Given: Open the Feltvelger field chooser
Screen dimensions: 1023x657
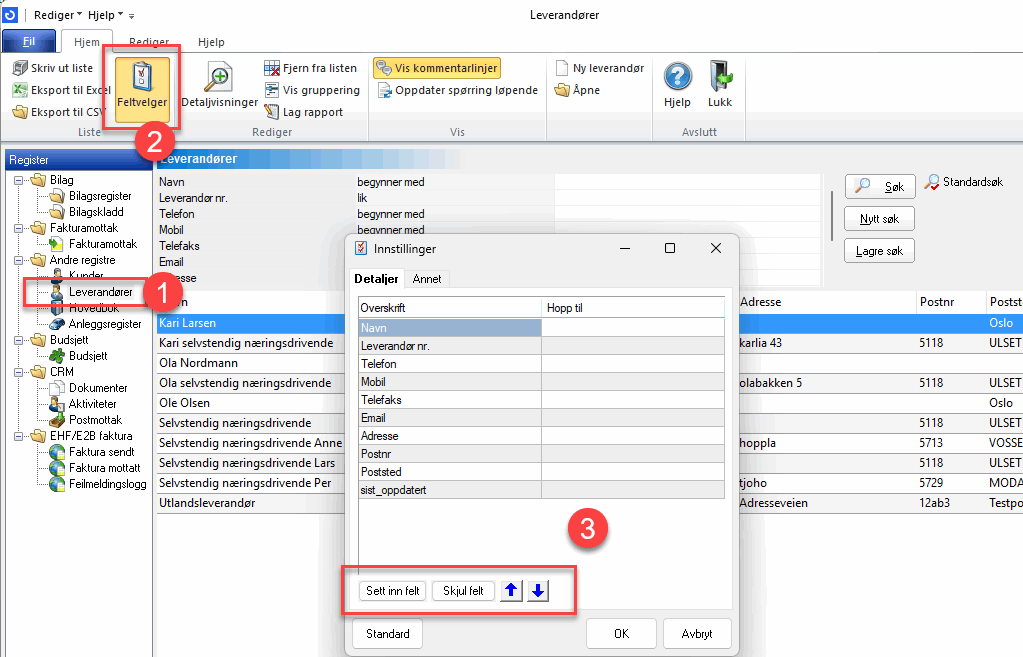Looking at the screenshot, I should click(x=141, y=88).
